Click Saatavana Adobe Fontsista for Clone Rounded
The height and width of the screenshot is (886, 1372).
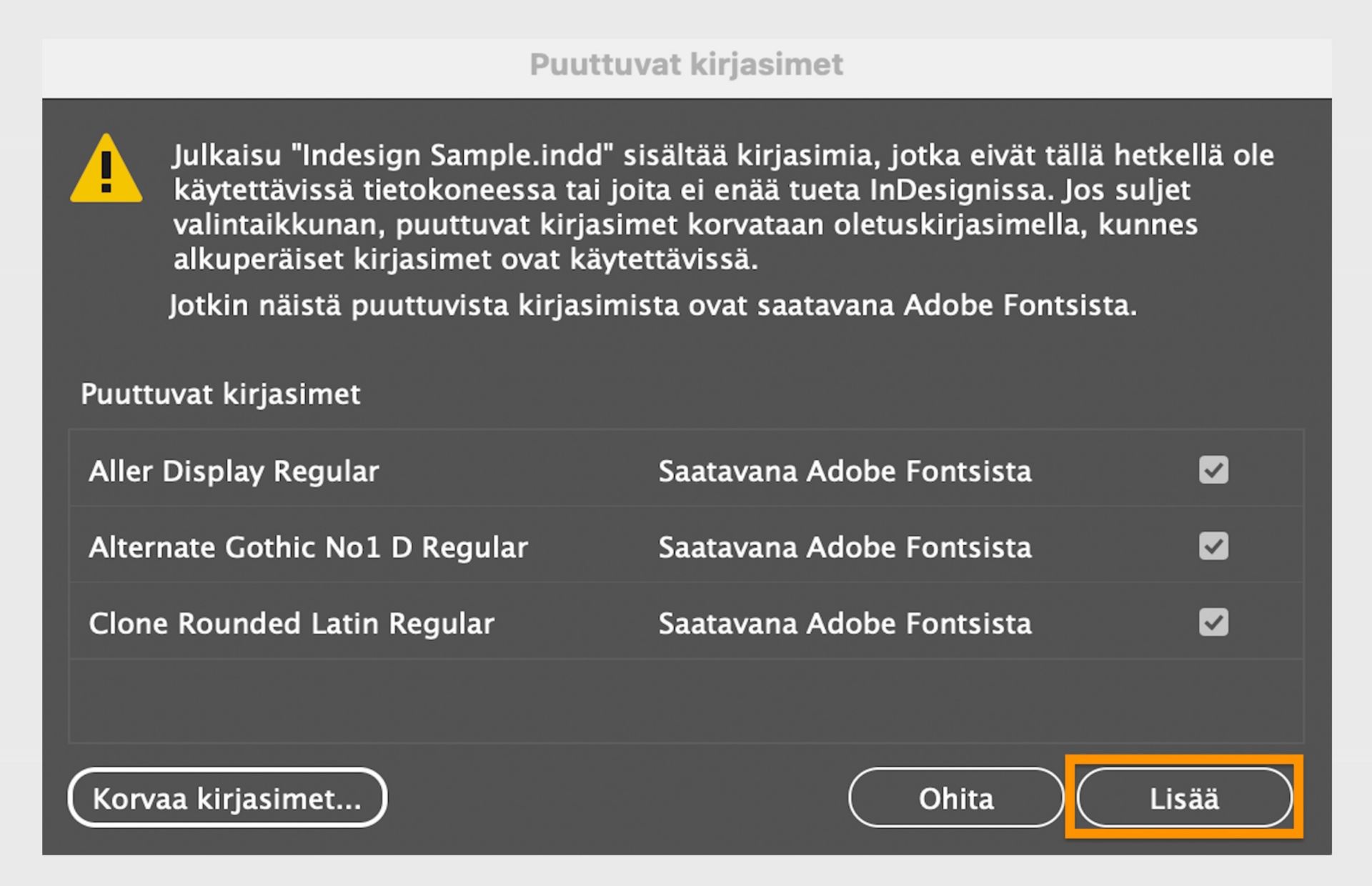[845, 623]
